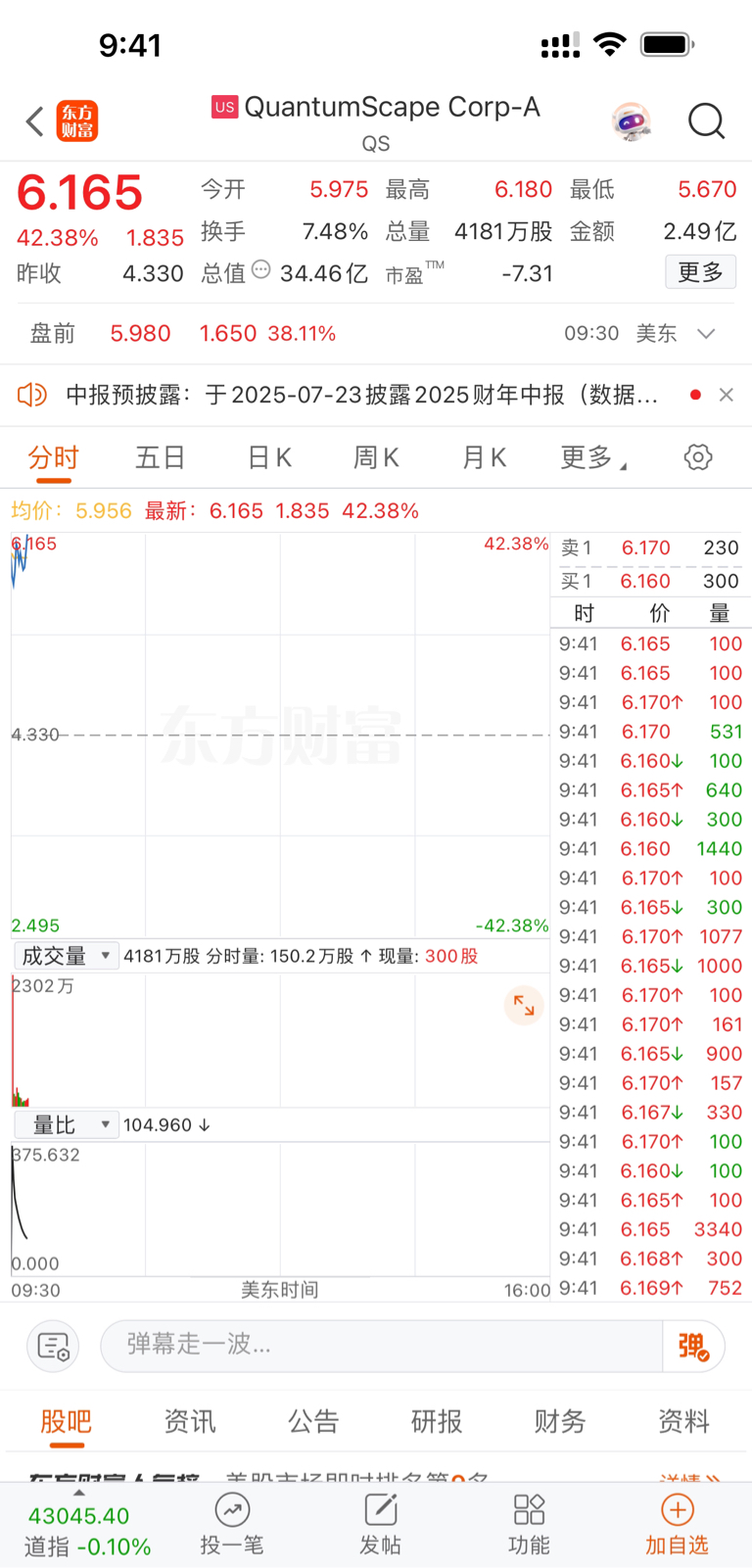Tap the announcement speaker icon
Screen dimensions: 752x1568
(x=32, y=395)
